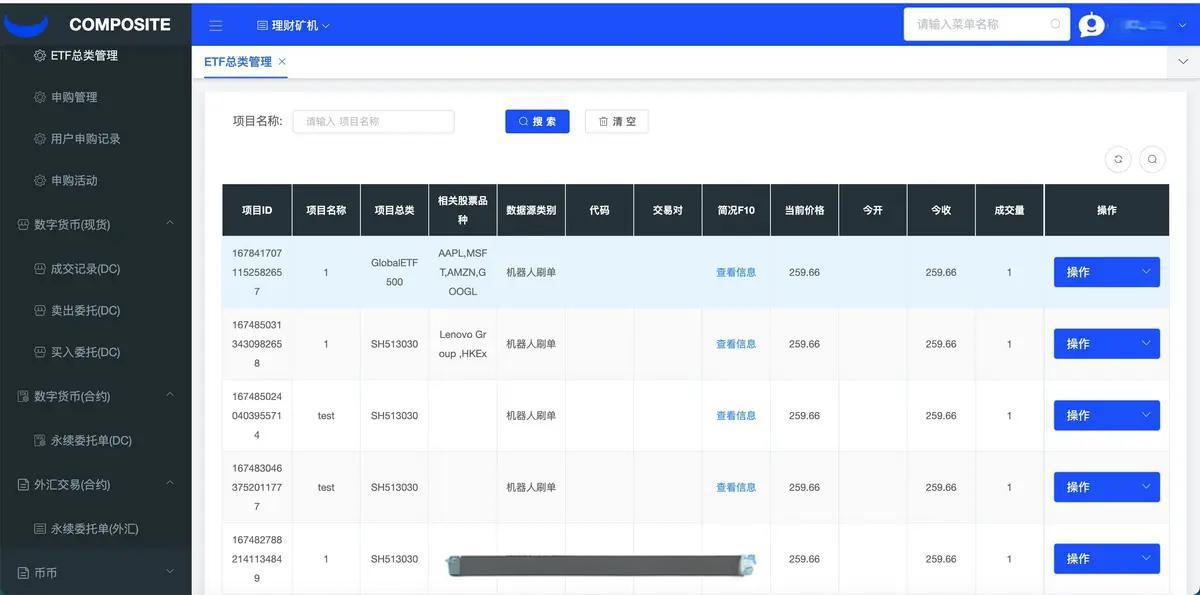This screenshot has height=595, width=1200.
Task: Click the icon beside 永续委托单(外汇)
Action: coord(40,528)
